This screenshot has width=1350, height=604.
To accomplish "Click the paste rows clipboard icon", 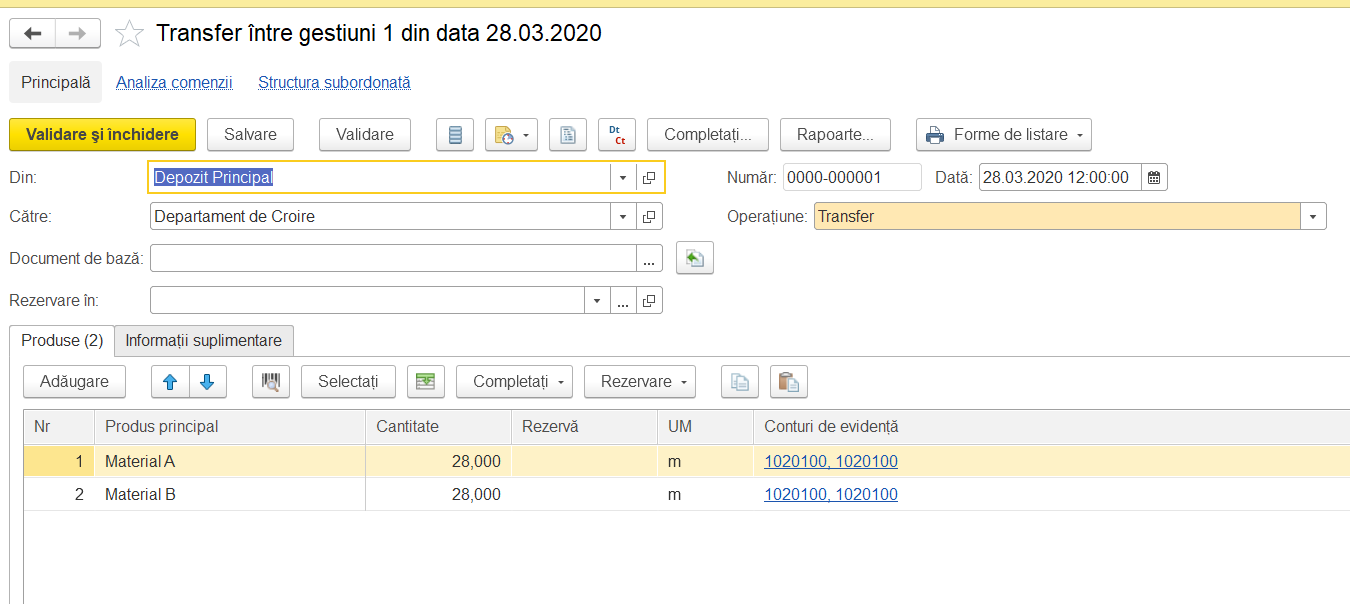I will pyautogui.click(x=789, y=381).
